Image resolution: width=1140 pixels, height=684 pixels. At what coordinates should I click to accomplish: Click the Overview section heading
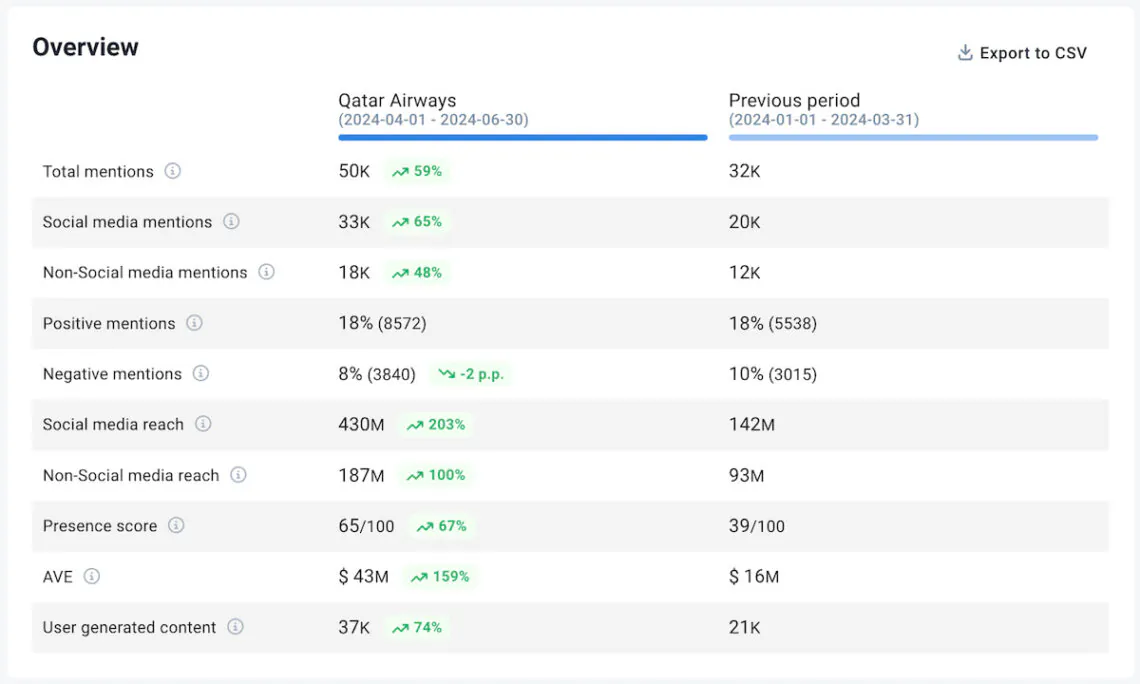[85, 47]
